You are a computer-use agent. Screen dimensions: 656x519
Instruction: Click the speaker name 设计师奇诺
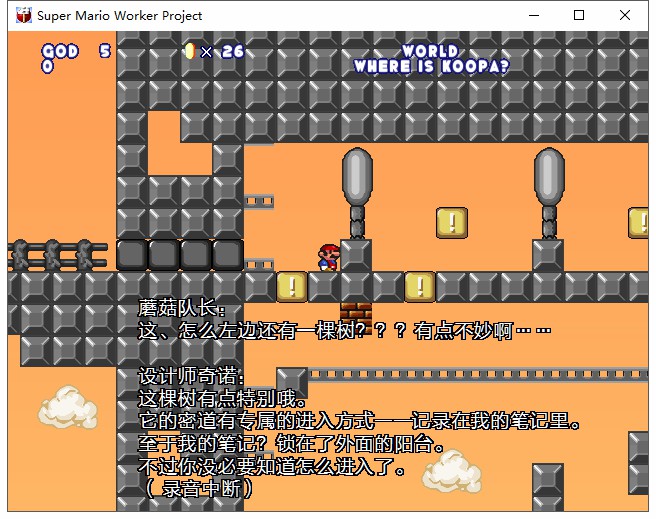pyautogui.click(x=191, y=376)
